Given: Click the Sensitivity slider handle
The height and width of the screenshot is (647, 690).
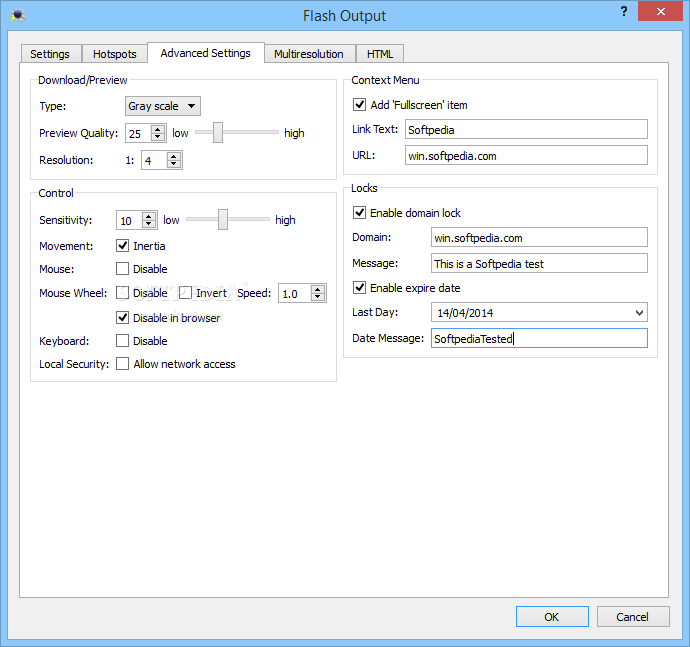Looking at the screenshot, I should (223, 220).
